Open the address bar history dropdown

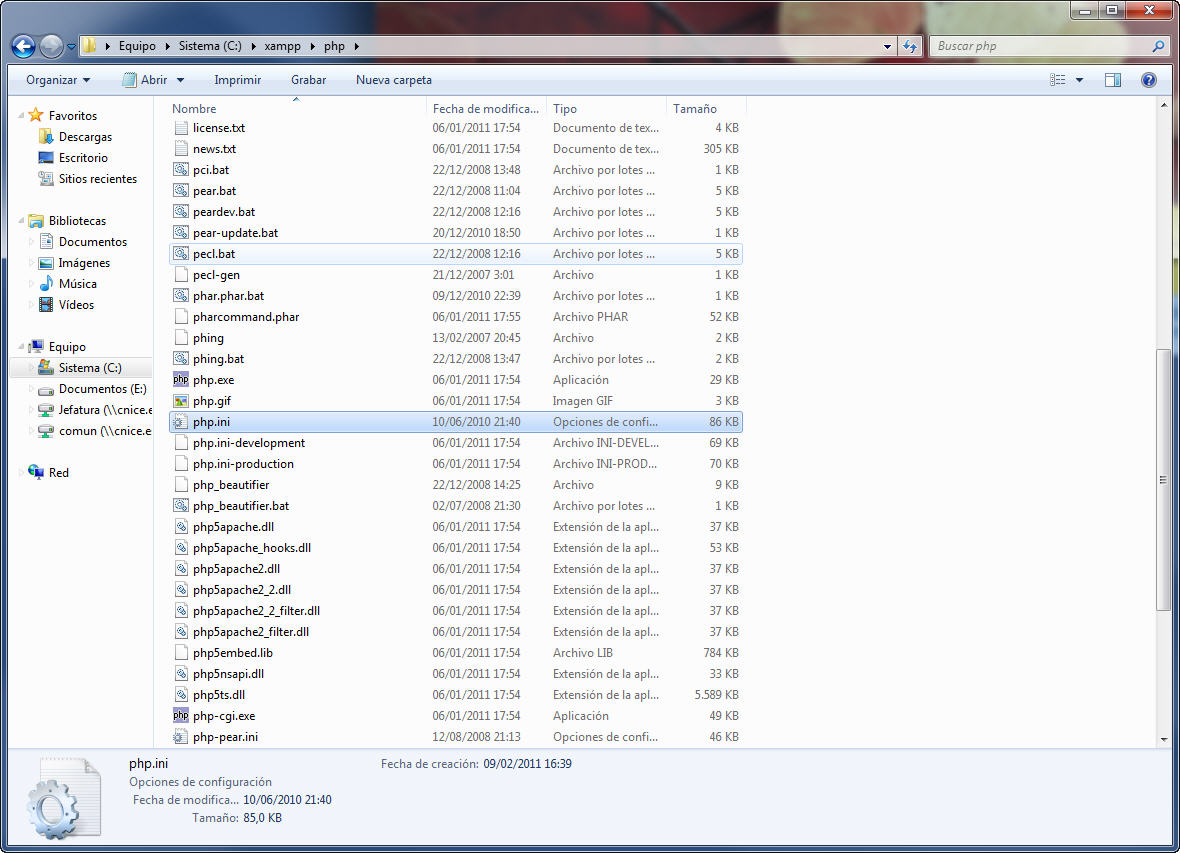pos(888,46)
